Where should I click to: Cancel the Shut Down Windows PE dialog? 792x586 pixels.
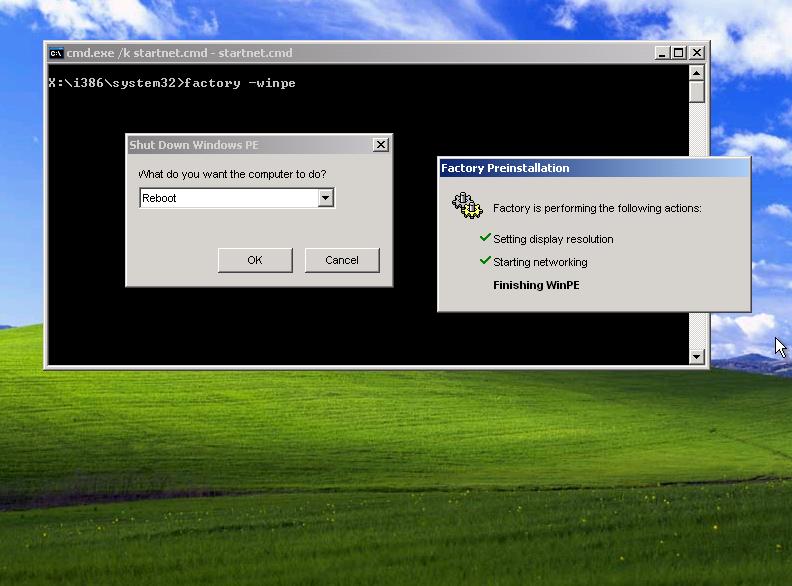click(342, 260)
